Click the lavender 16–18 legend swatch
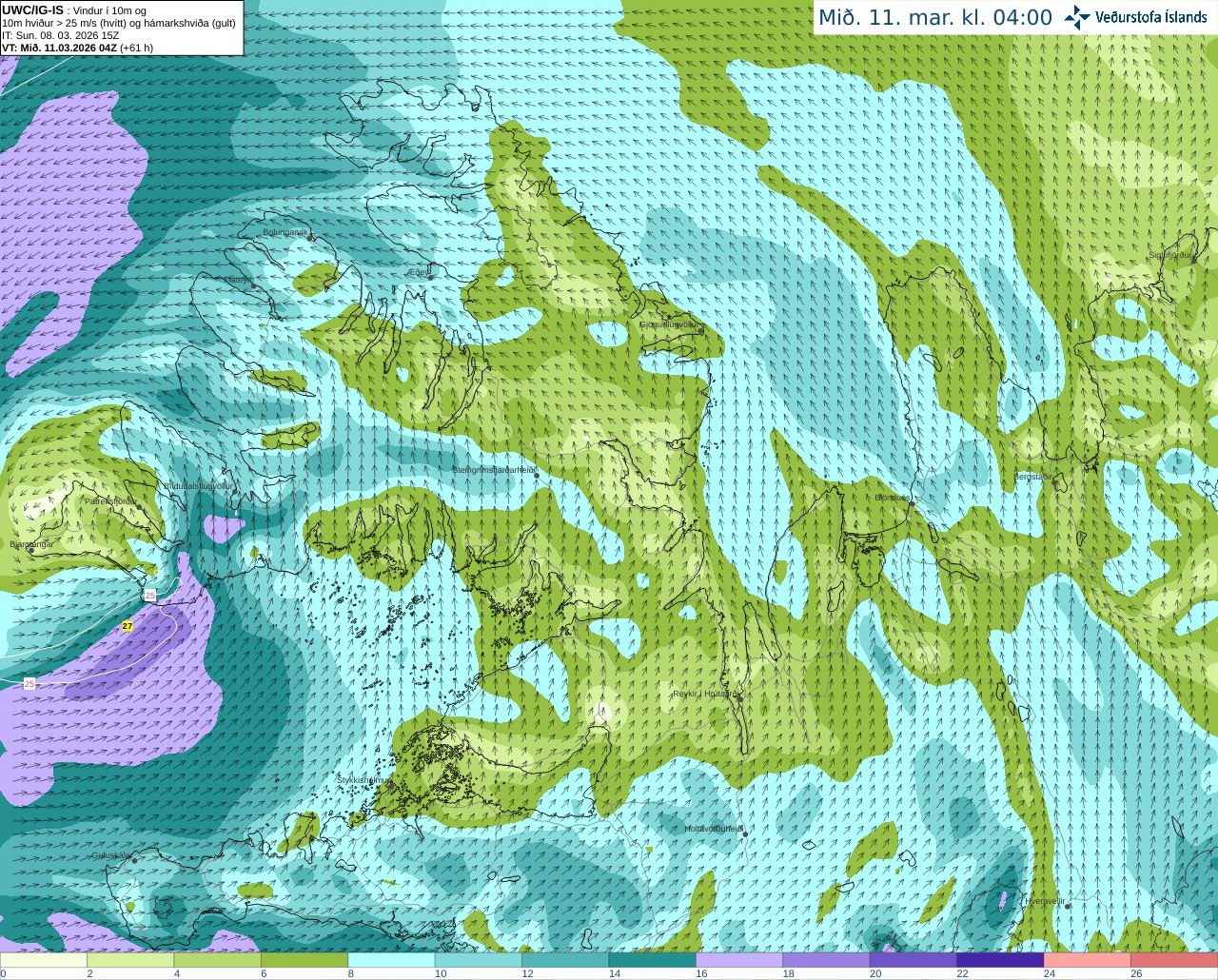The height and width of the screenshot is (980, 1218). (740, 960)
